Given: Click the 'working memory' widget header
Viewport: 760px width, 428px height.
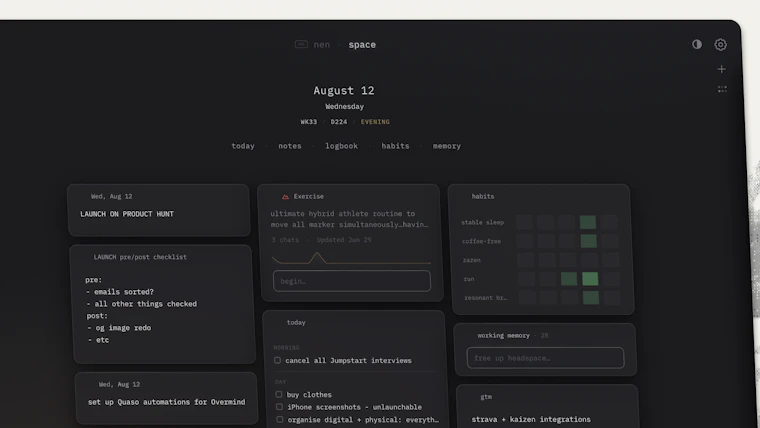Looking at the screenshot, I should (x=503, y=335).
